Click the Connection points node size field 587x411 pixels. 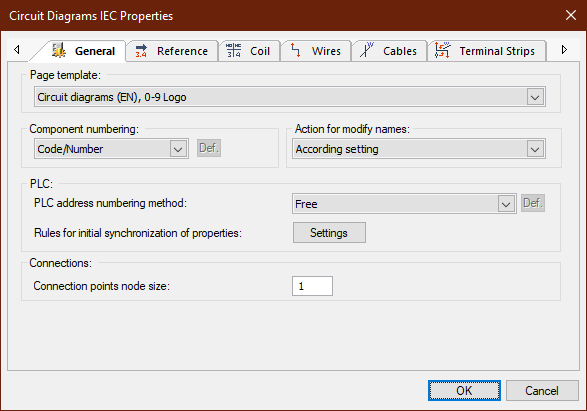[312, 286]
